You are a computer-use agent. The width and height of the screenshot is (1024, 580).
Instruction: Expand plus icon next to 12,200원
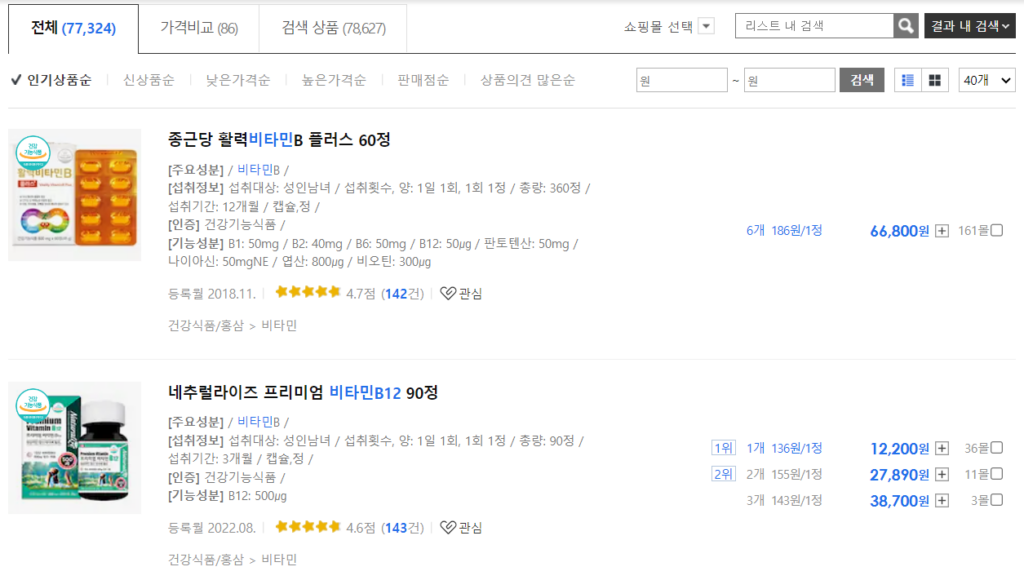tap(942, 448)
